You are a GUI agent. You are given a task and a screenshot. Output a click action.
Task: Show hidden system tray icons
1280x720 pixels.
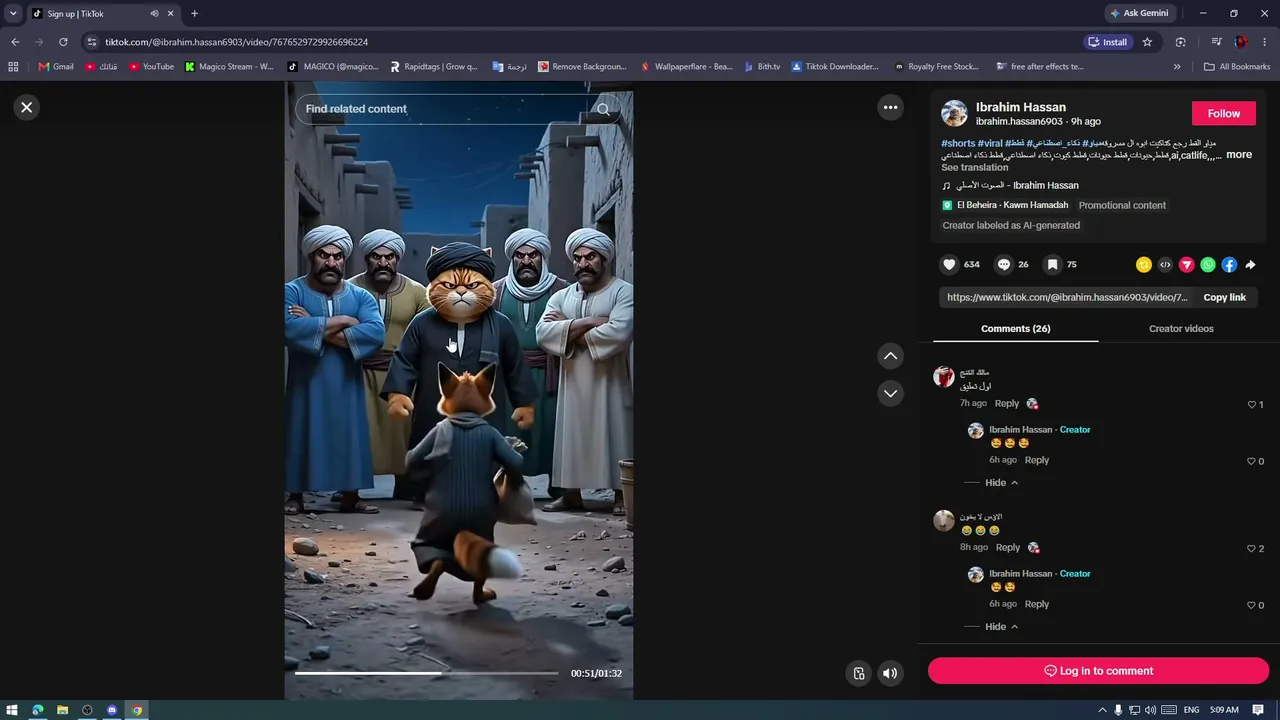point(1102,710)
